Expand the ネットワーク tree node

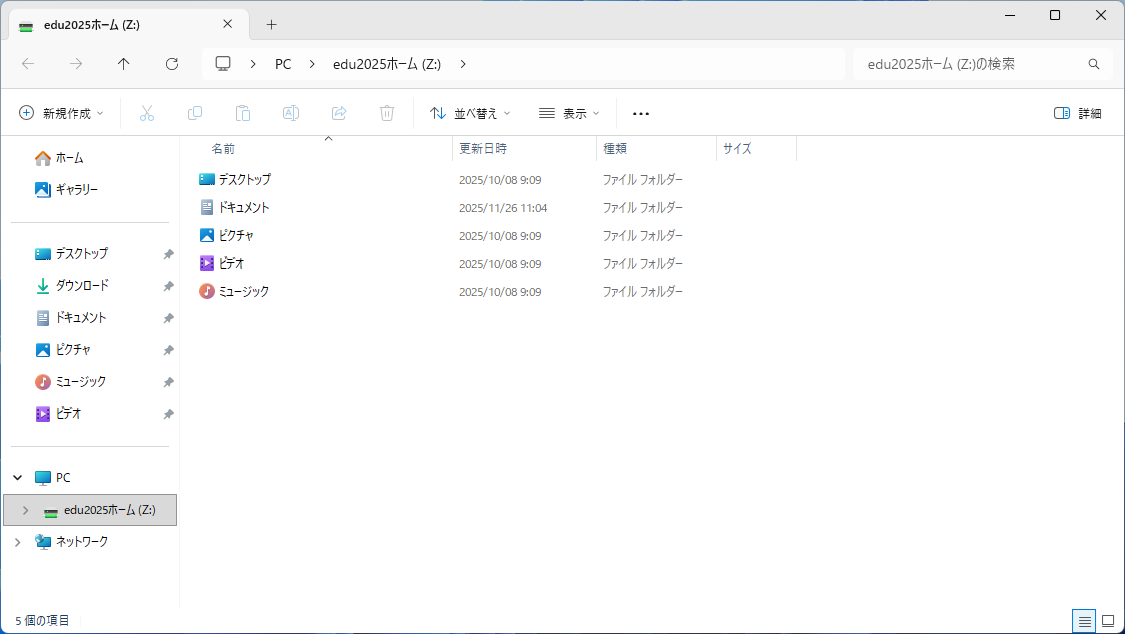[x=17, y=542]
